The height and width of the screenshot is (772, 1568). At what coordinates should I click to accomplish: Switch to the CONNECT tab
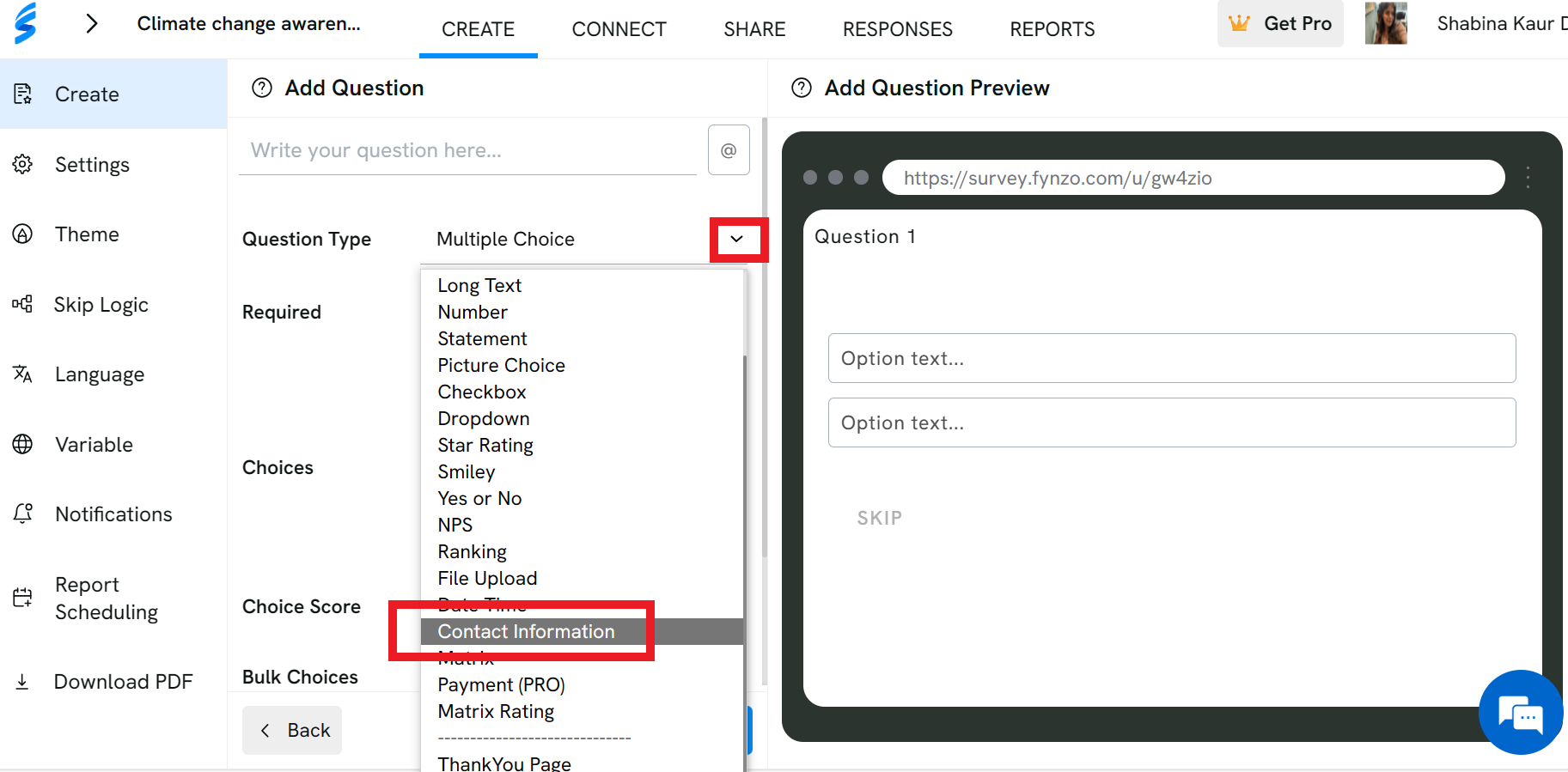coord(619,29)
